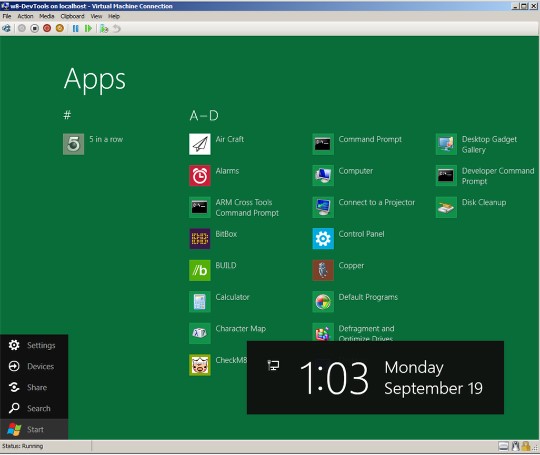Screen dimensions: 540x455
Task: Launch Connect to a Projector icon
Action: [323, 207]
